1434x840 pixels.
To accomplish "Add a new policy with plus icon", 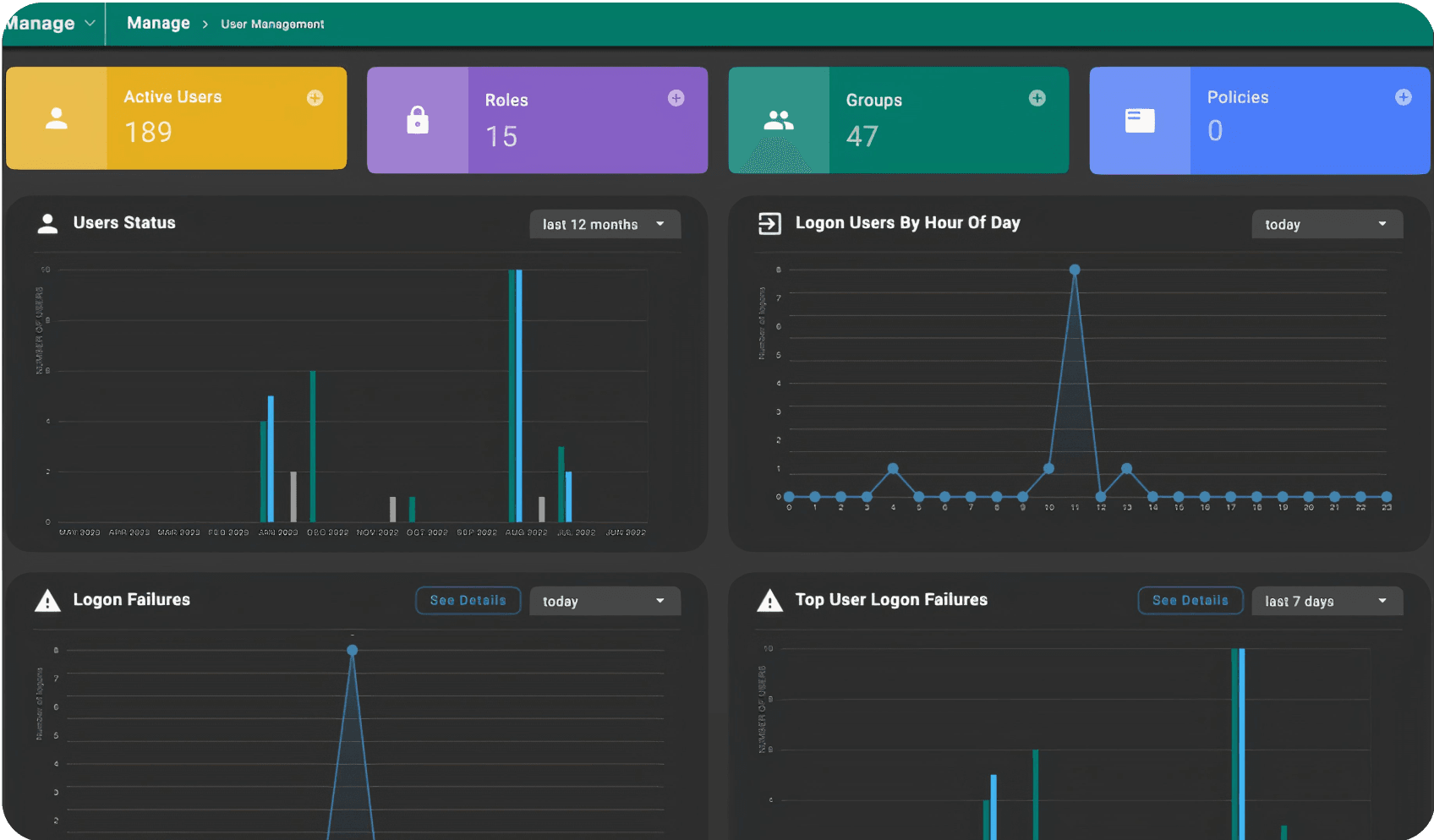I will (1403, 97).
